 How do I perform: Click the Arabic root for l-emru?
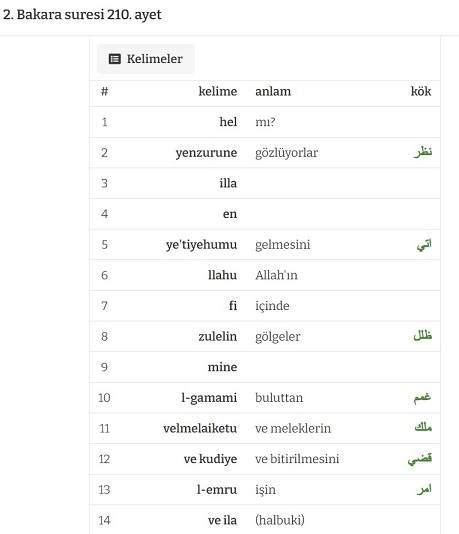pyautogui.click(x=424, y=489)
